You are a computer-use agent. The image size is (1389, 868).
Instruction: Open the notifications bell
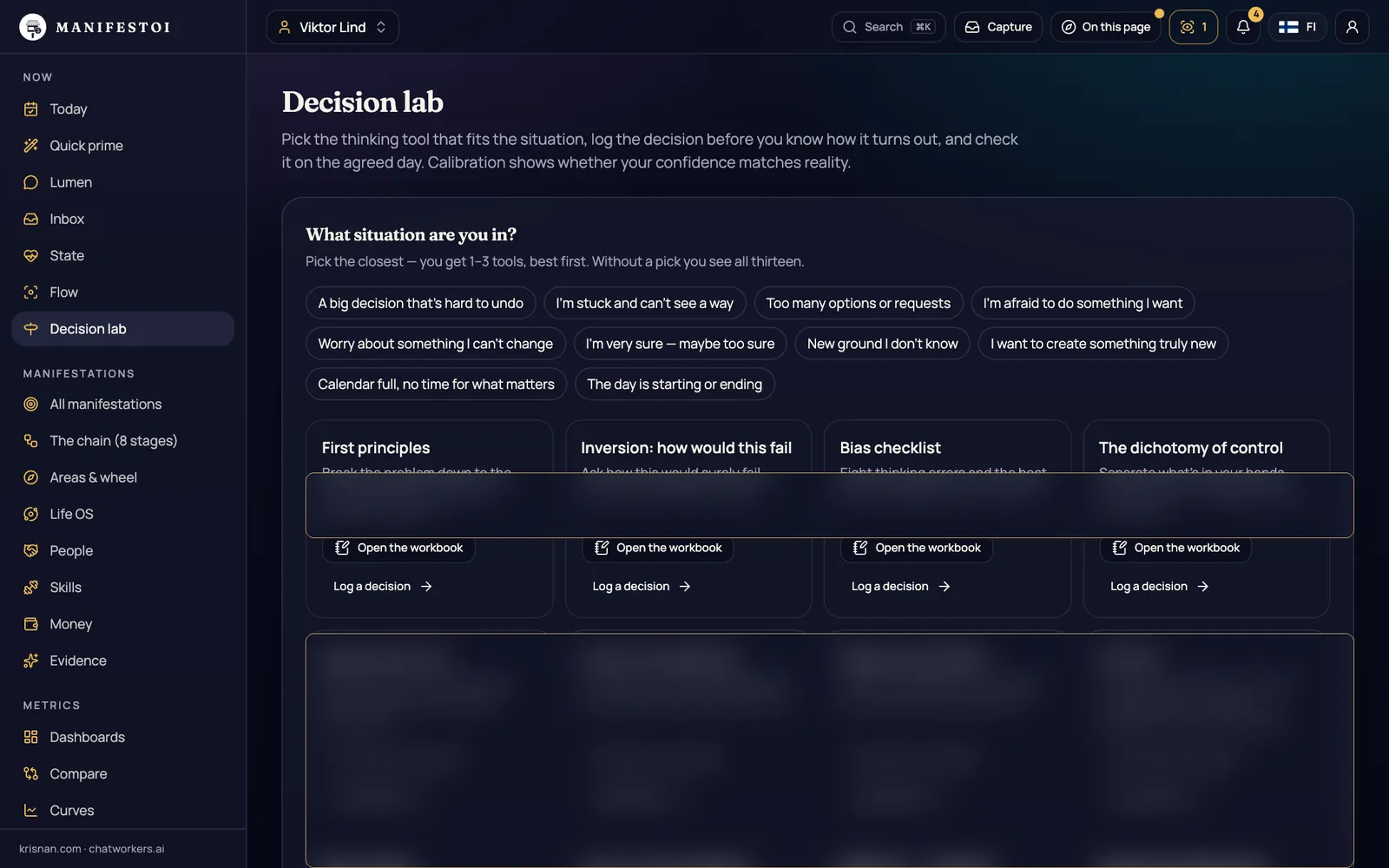tap(1243, 27)
